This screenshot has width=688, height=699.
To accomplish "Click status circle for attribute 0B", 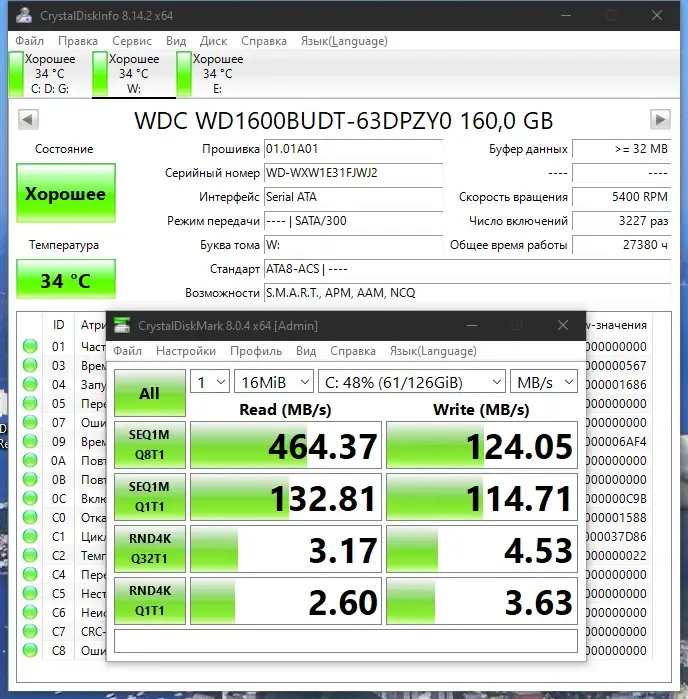I will (30, 479).
